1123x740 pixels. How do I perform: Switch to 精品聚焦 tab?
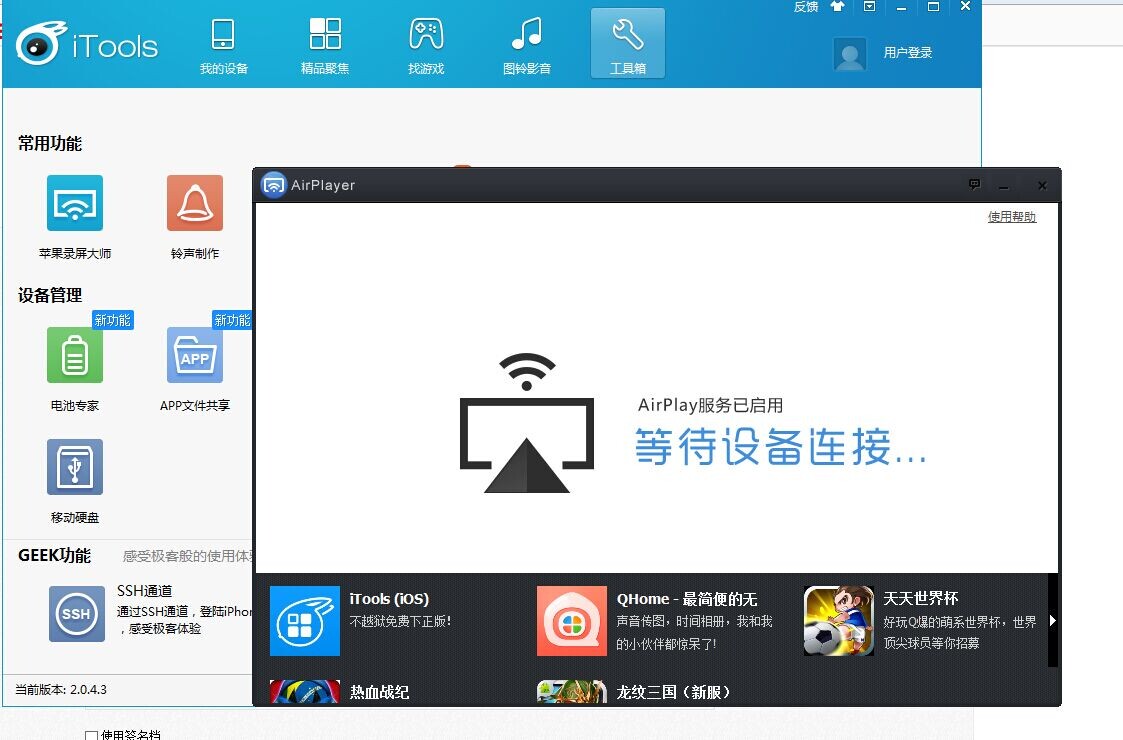[324, 45]
